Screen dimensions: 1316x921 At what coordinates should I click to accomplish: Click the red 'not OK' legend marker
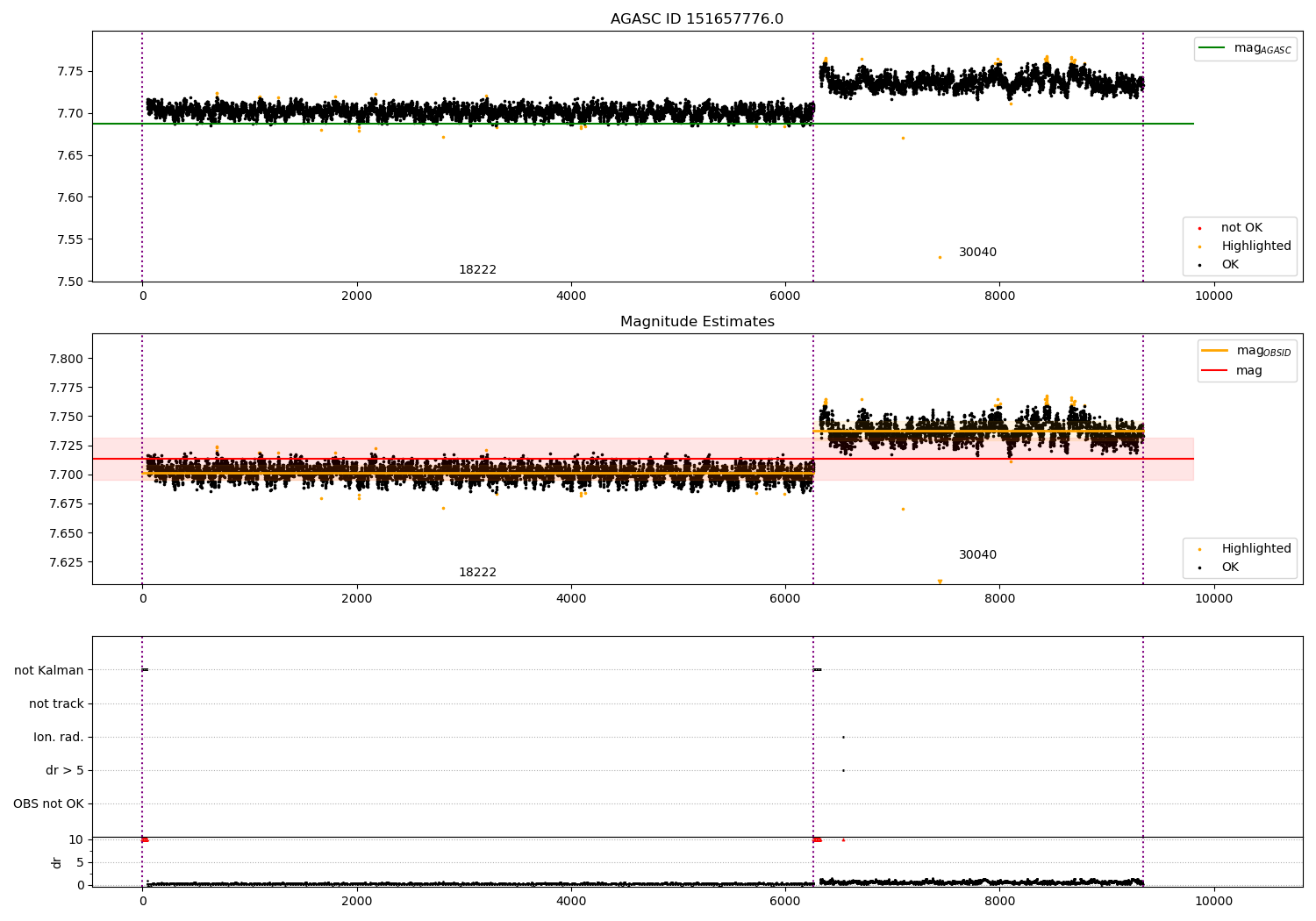click(1199, 228)
